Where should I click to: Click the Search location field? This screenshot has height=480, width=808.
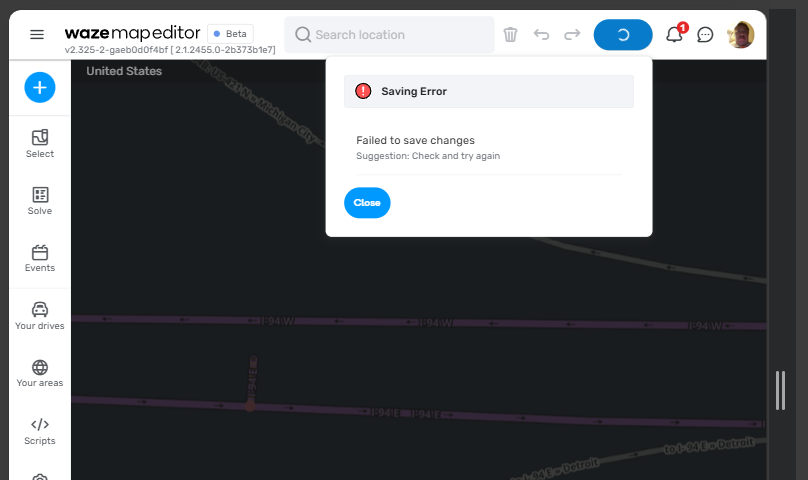(390, 35)
